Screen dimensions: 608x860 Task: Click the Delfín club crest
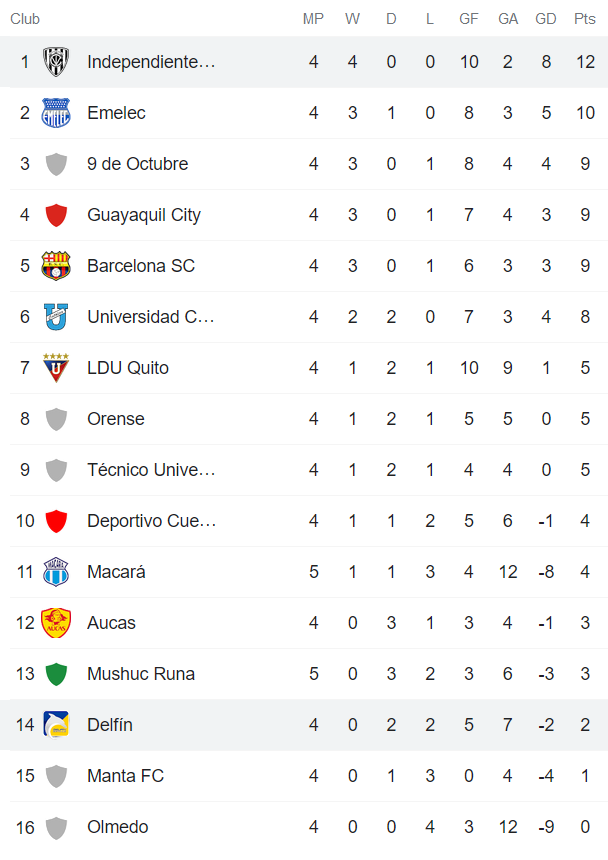pos(57,724)
